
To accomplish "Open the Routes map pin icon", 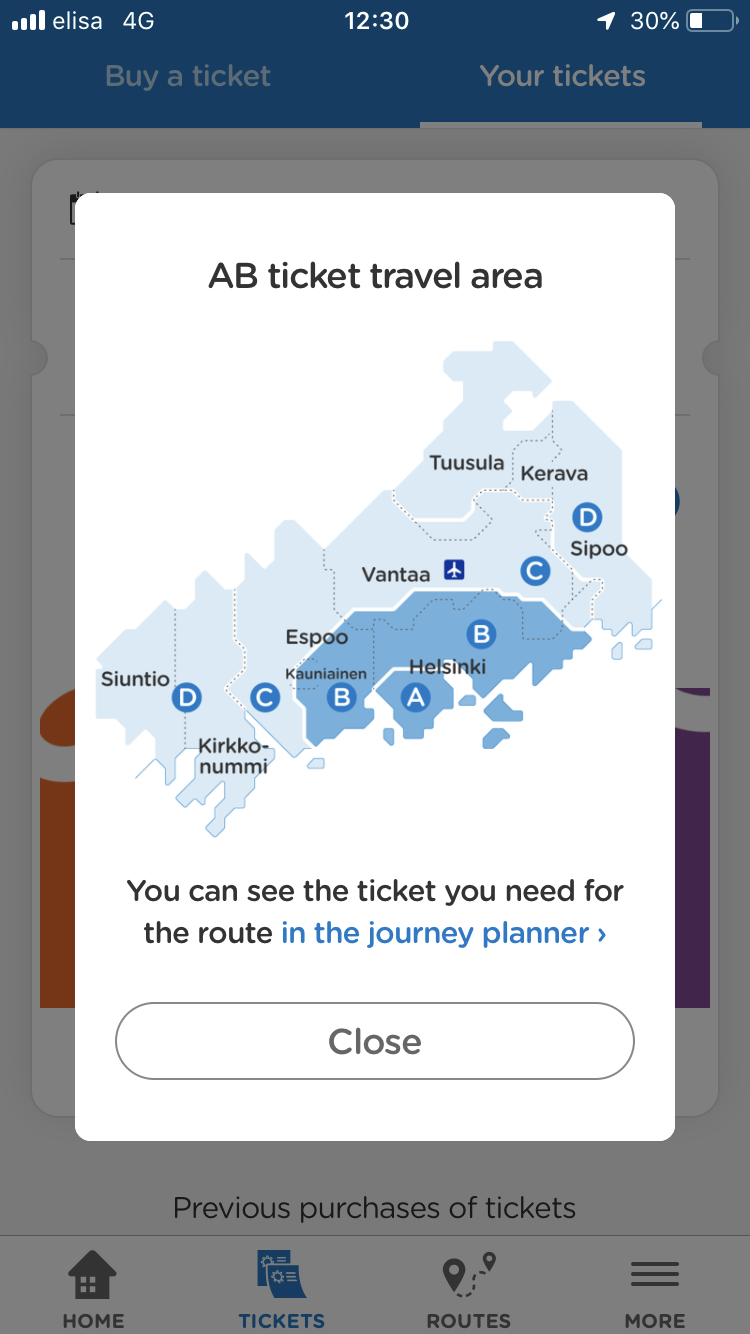I will click(468, 1276).
